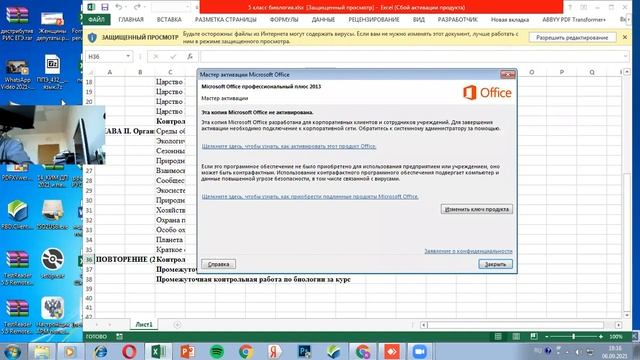Open Google Chrome from the taskbar
Viewport: 640px width, 360px height.
click(246, 351)
